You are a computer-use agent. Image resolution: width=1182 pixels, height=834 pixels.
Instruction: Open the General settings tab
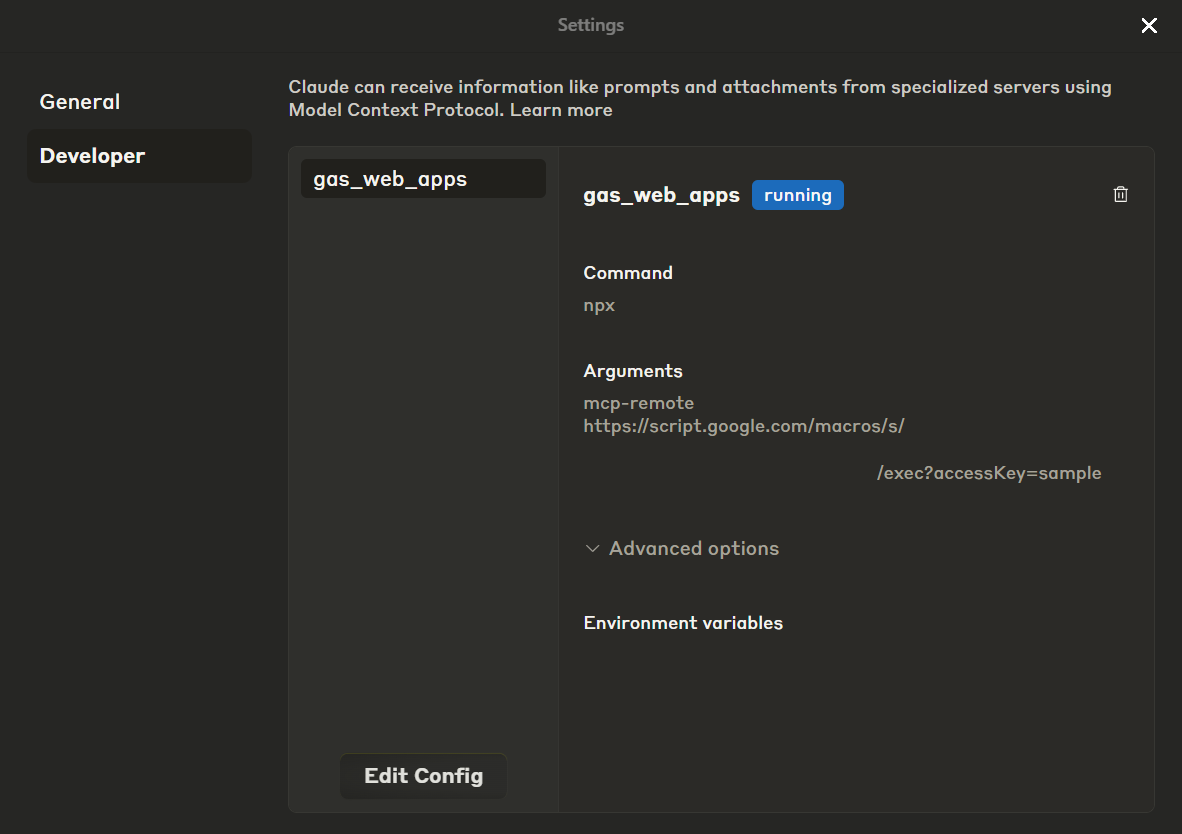coord(79,102)
